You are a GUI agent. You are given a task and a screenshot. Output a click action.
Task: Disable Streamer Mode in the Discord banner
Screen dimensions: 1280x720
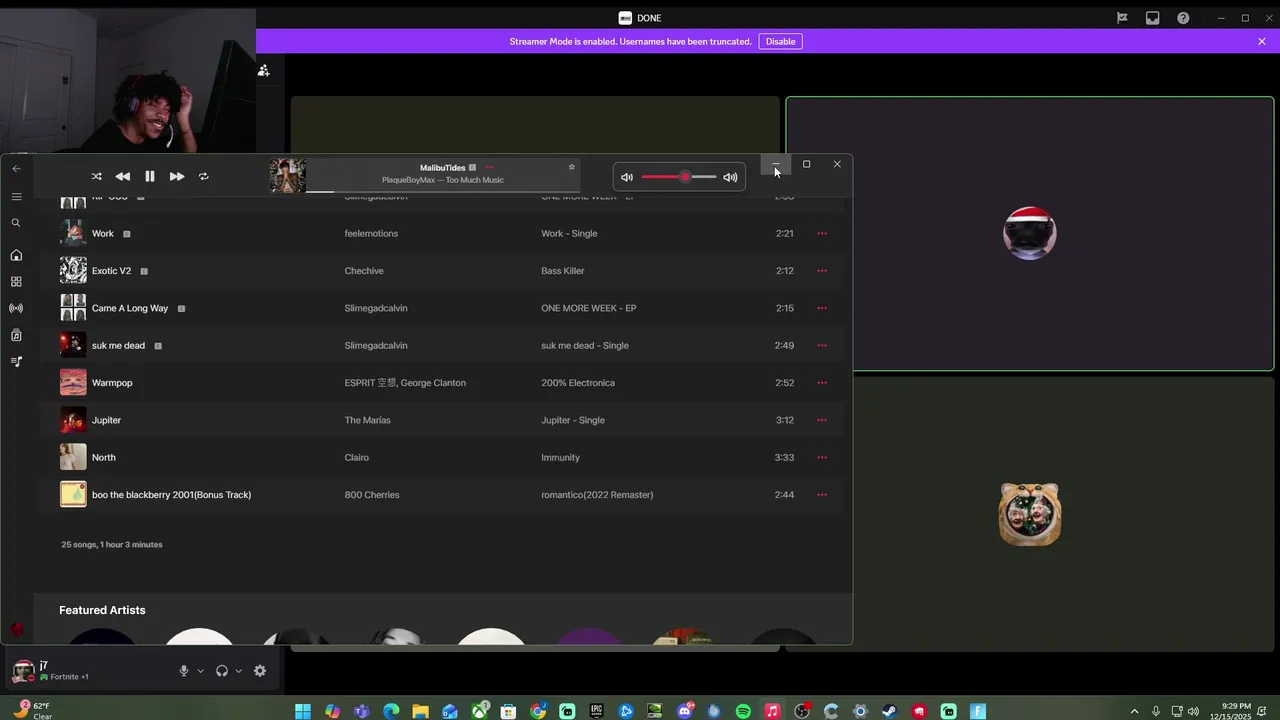click(x=780, y=41)
